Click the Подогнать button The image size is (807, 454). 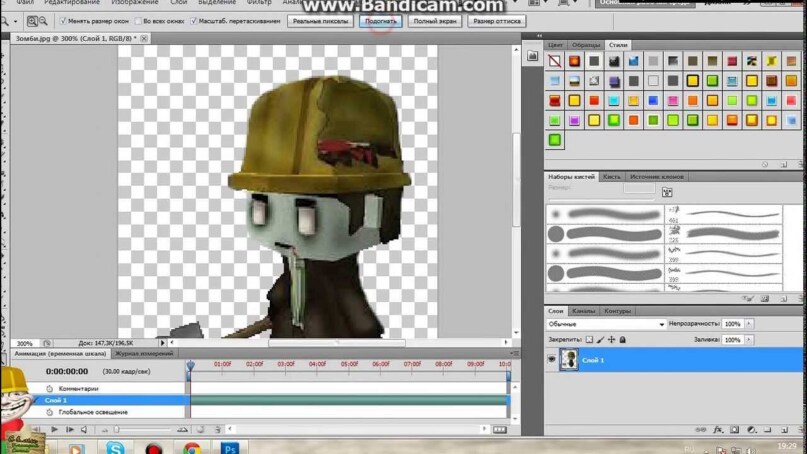click(381, 22)
